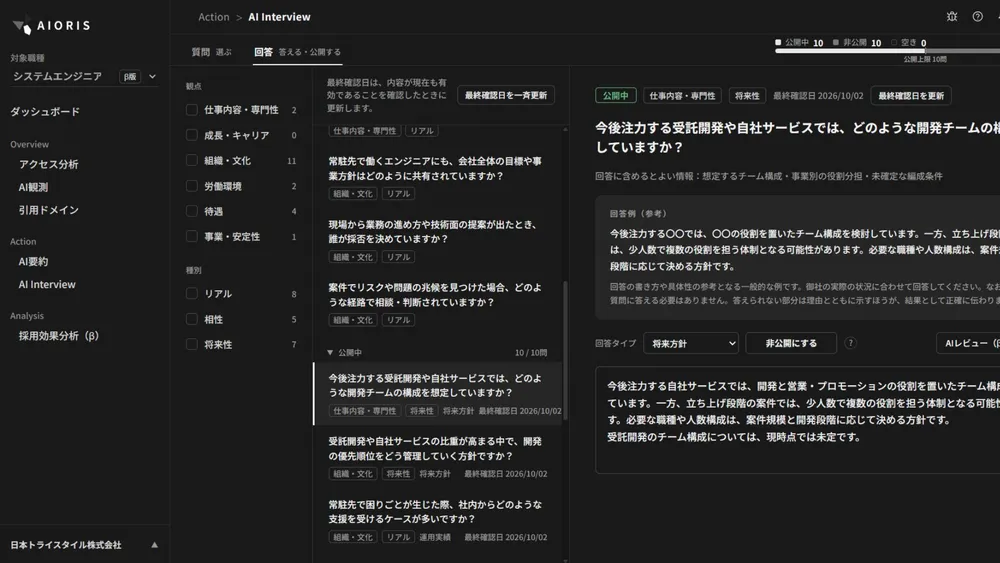
Task: Open the help question mark icon in header
Action: [977, 17]
